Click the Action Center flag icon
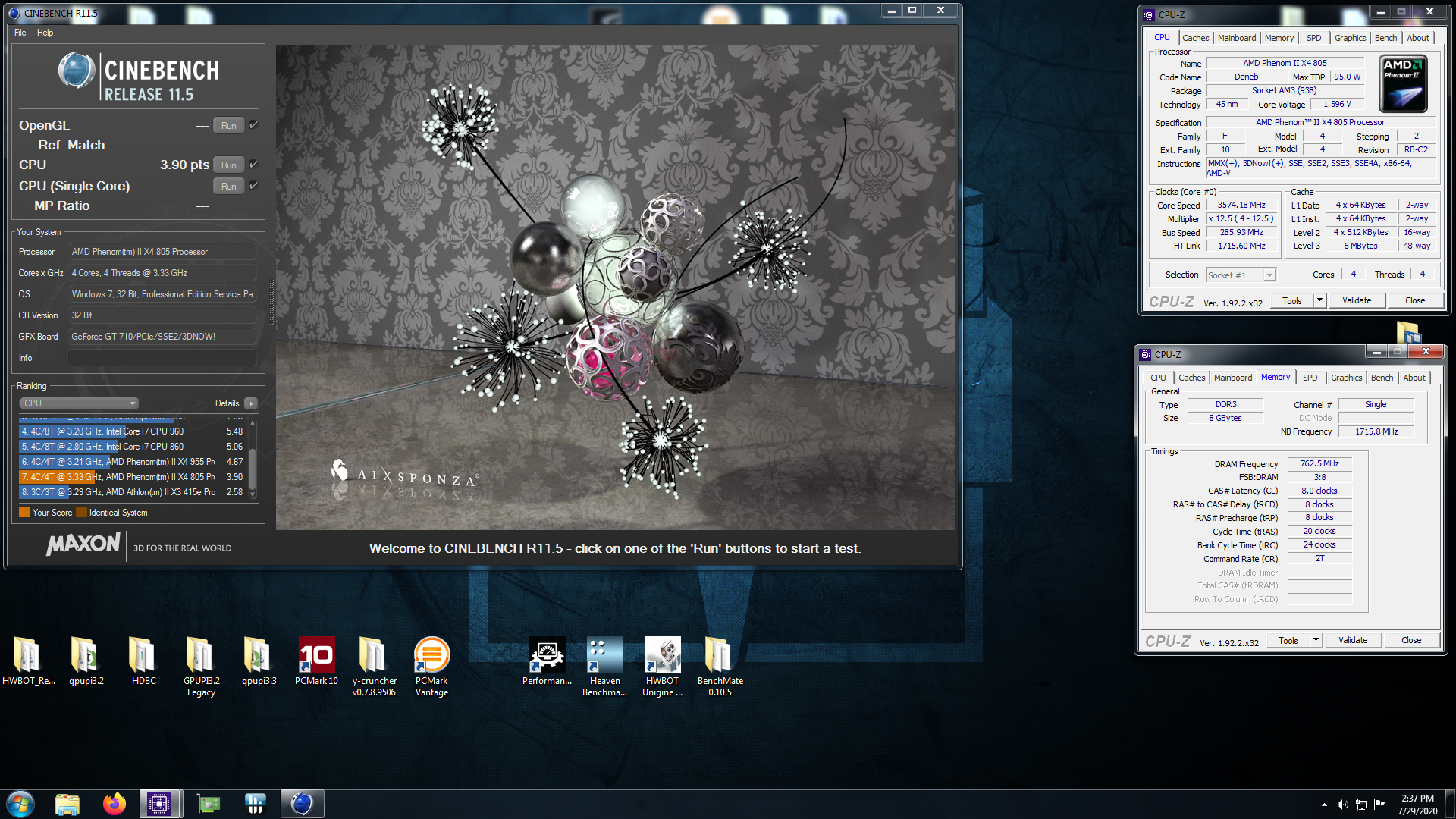The image size is (1456, 819). click(1379, 805)
